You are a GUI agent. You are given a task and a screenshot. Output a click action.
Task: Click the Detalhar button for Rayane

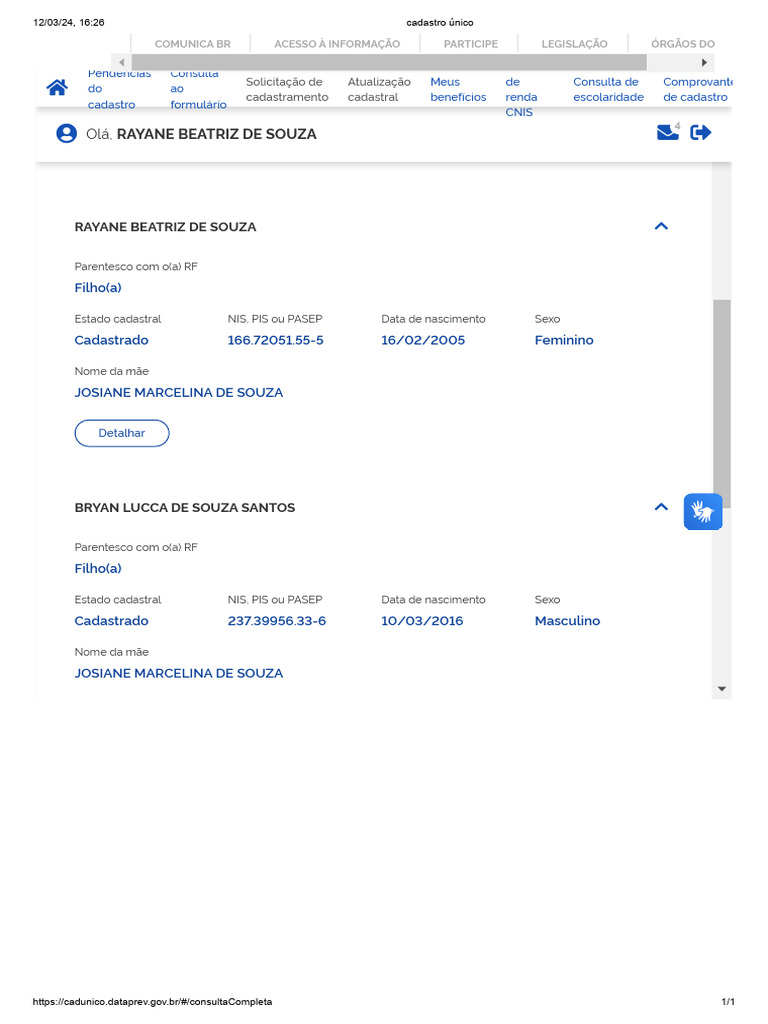(x=121, y=433)
